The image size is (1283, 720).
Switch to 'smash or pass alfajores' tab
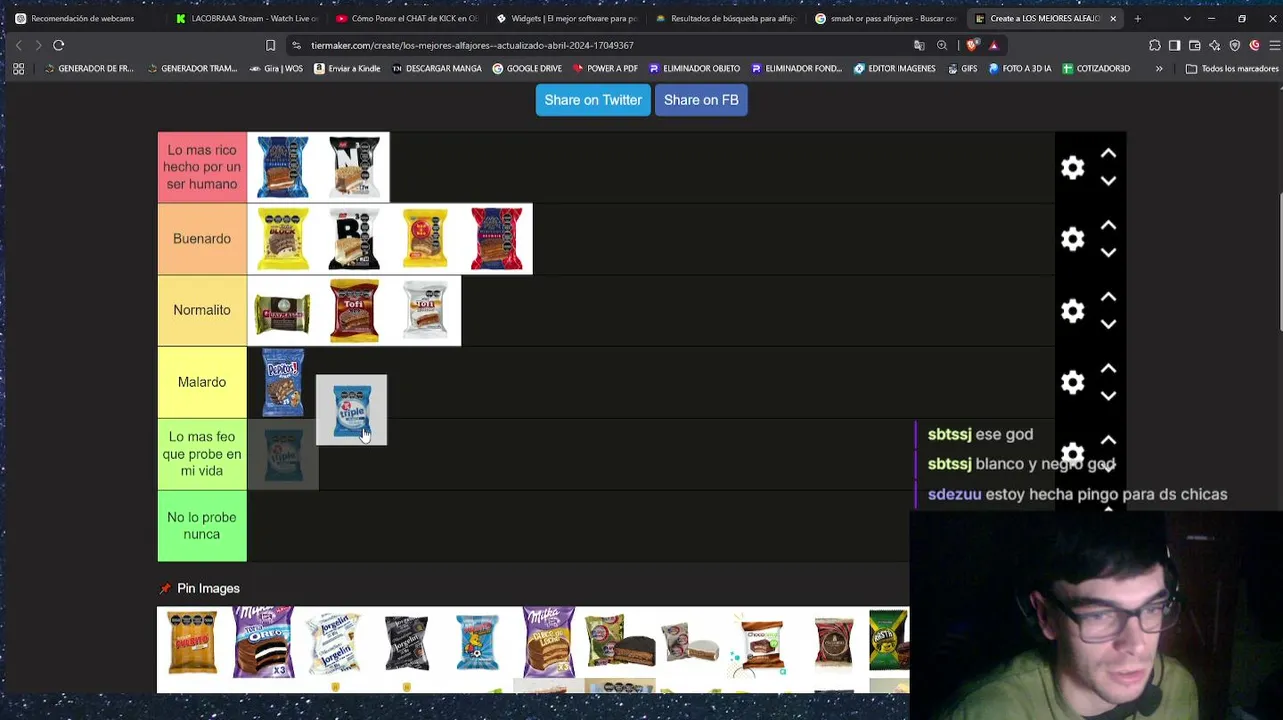(x=887, y=18)
